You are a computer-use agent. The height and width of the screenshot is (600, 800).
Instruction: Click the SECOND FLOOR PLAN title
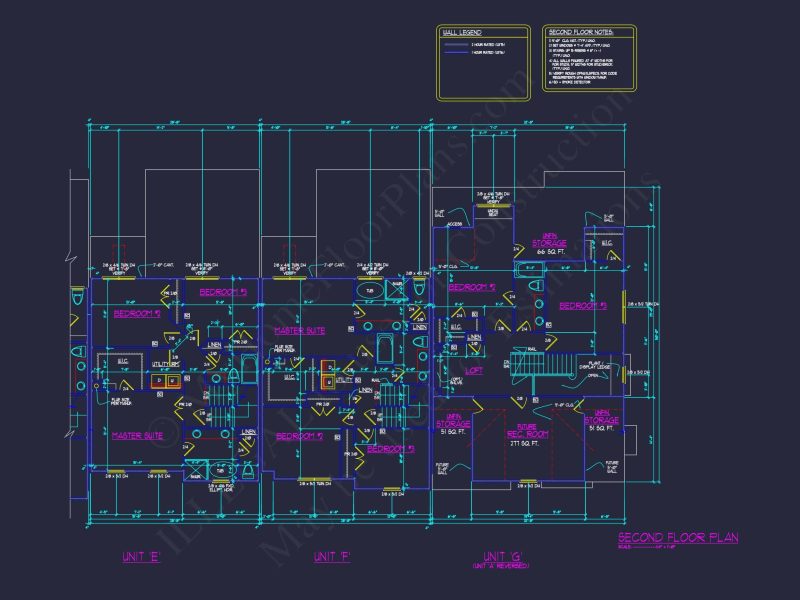click(x=678, y=537)
